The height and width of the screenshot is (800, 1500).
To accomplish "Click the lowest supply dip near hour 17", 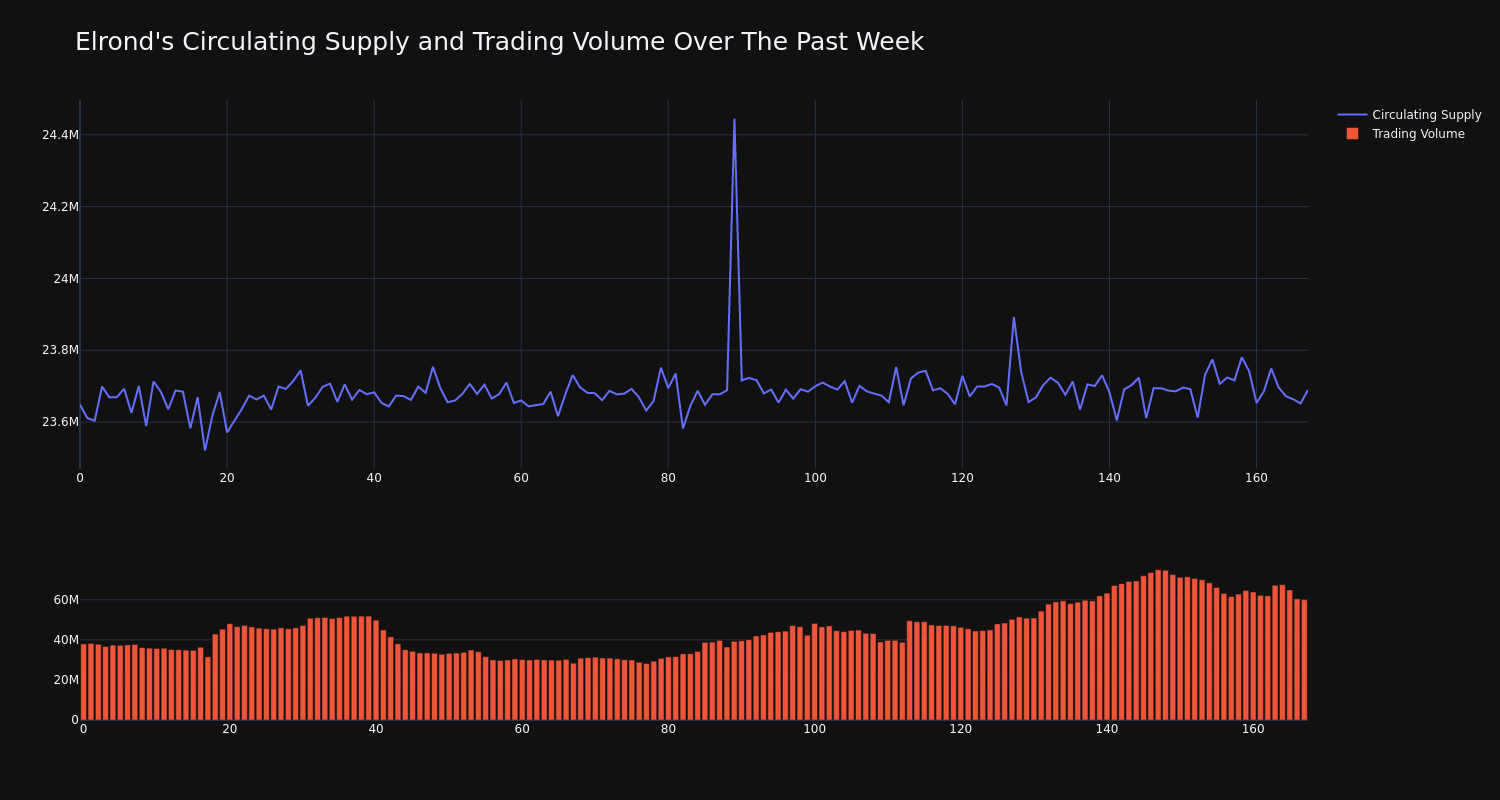I will (x=205, y=449).
